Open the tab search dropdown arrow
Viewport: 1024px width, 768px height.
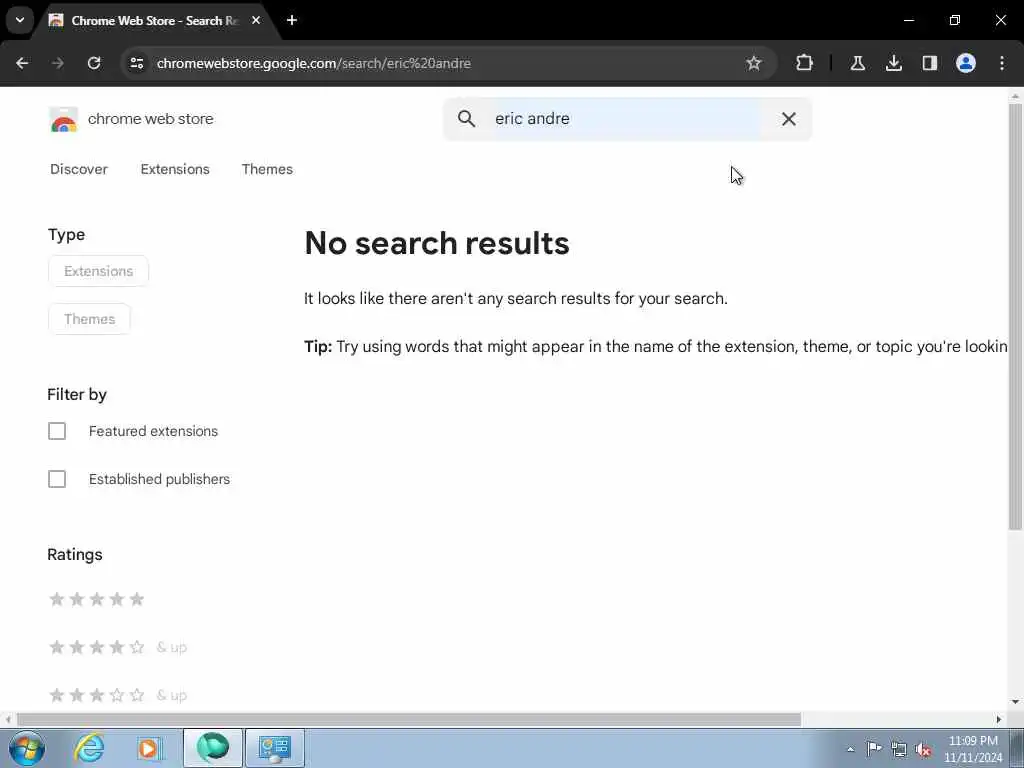pyautogui.click(x=20, y=20)
